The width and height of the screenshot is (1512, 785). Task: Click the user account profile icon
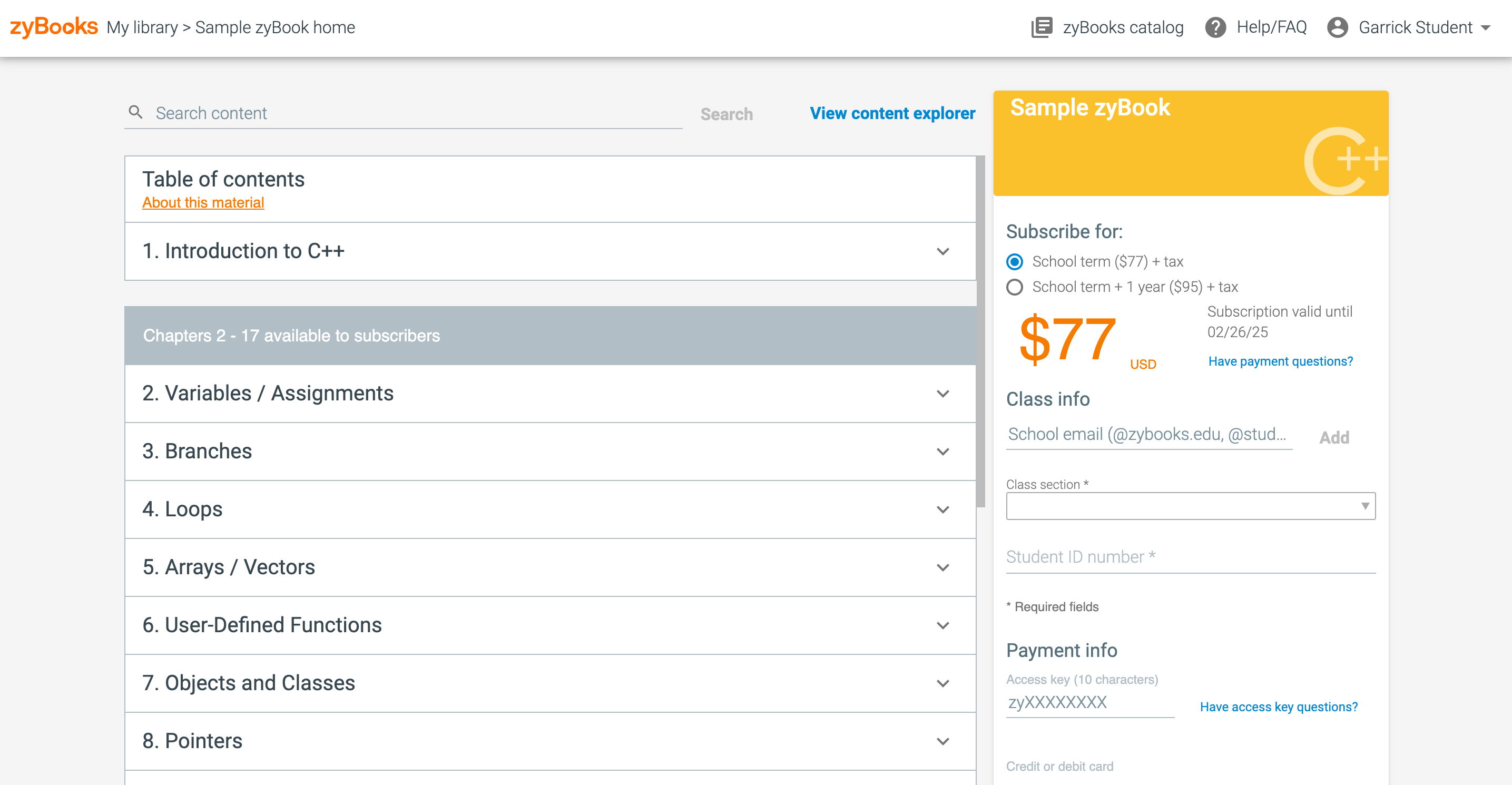tap(1337, 27)
